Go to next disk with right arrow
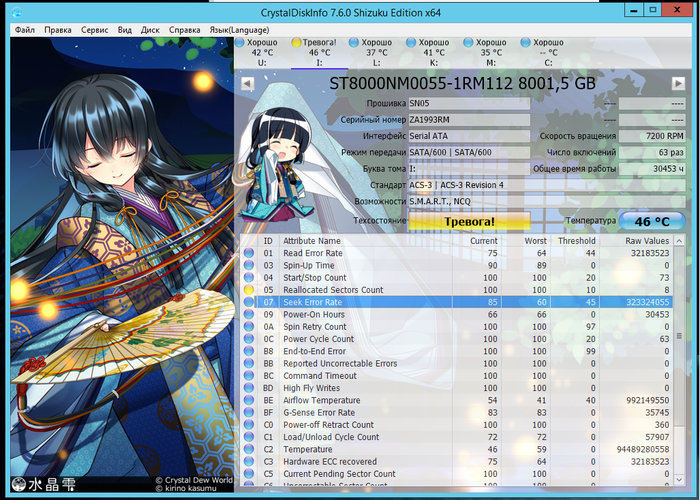700x500 pixels. coord(679,84)
